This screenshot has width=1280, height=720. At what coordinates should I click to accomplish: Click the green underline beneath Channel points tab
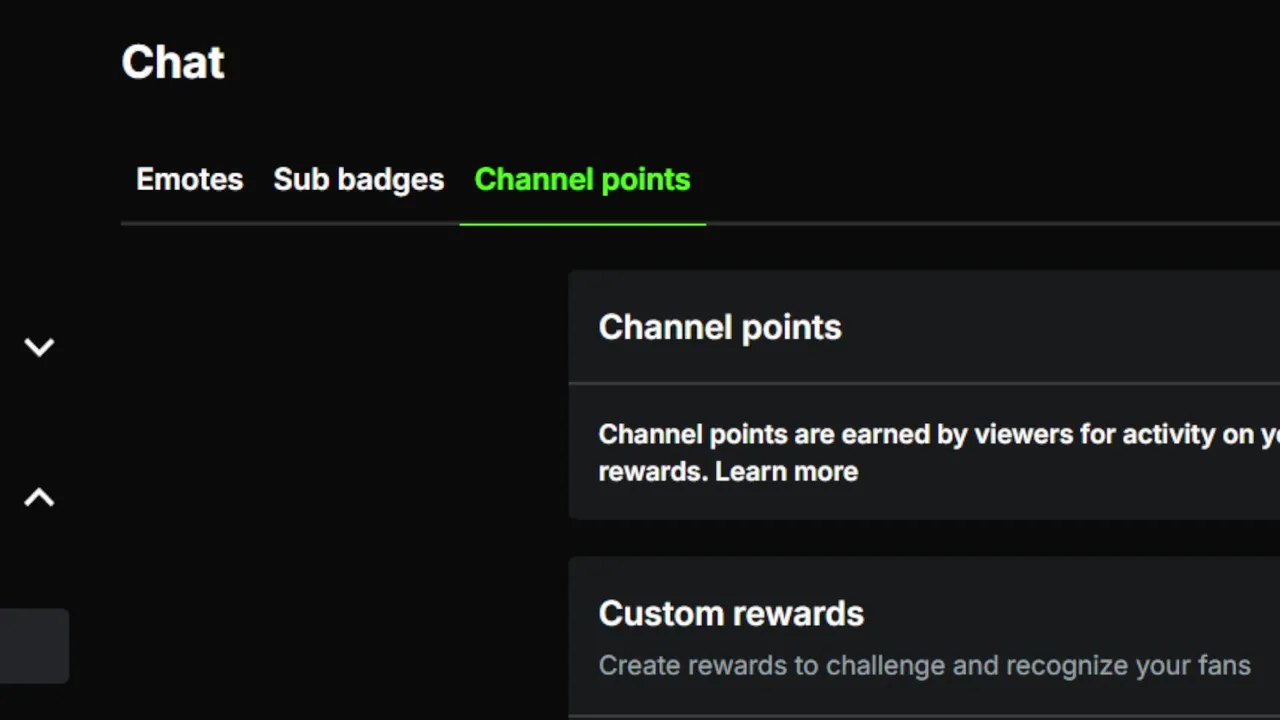(x=582, y=224)
